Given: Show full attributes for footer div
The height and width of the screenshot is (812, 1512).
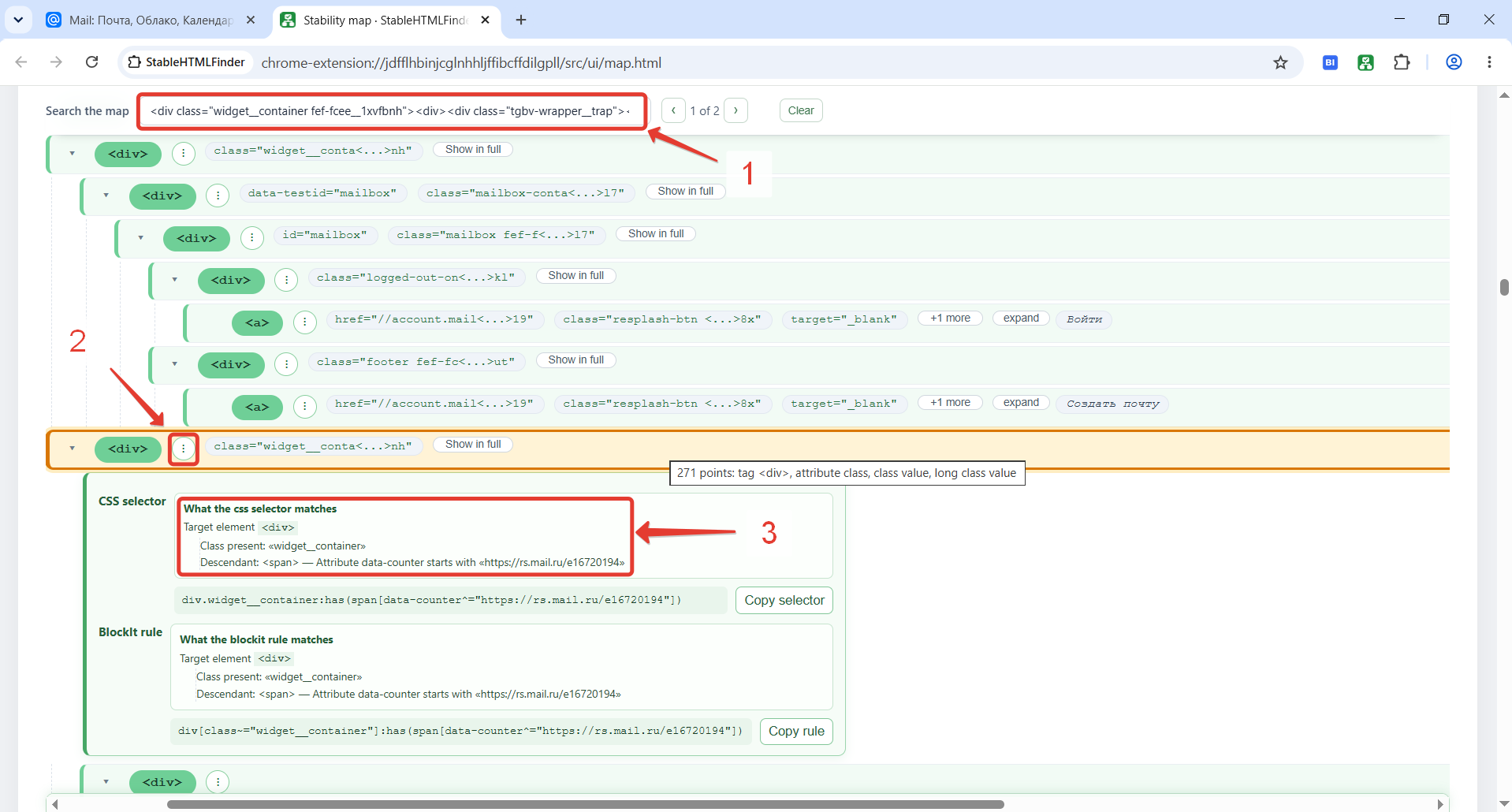Looking at the screenshot, I should [x=576, y=360].
